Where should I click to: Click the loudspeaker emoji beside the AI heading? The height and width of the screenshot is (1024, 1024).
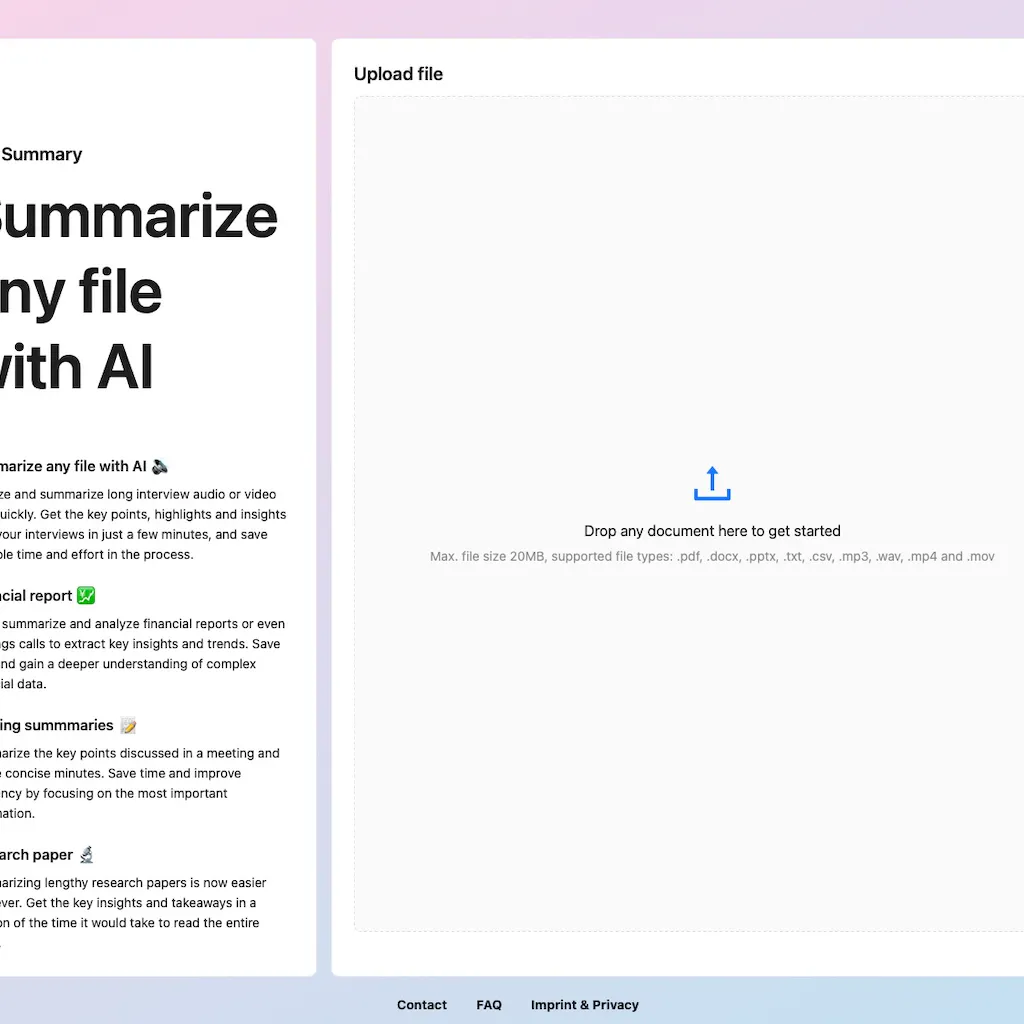160,466
